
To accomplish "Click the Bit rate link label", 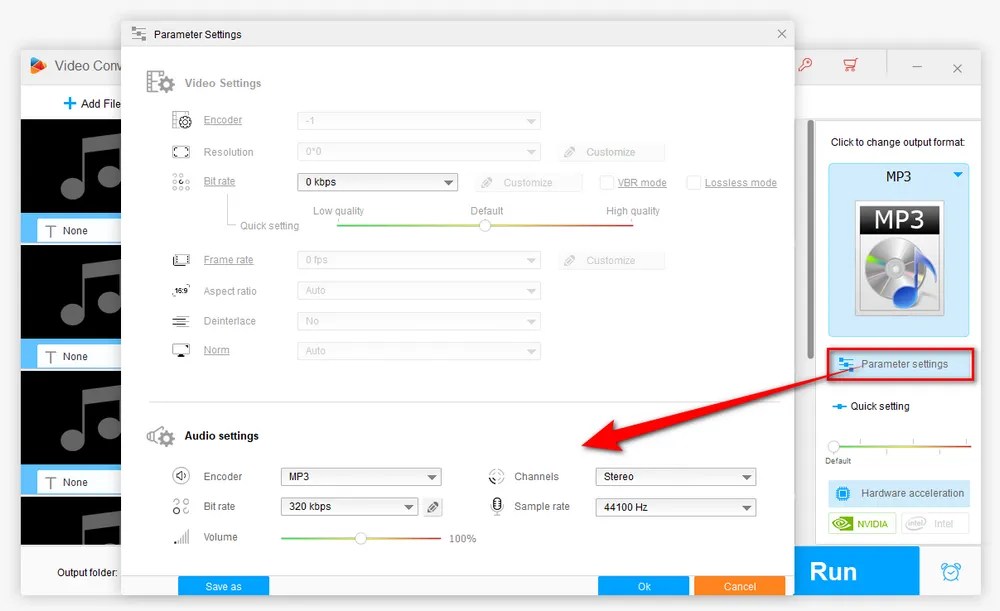I will click(219, 181).
